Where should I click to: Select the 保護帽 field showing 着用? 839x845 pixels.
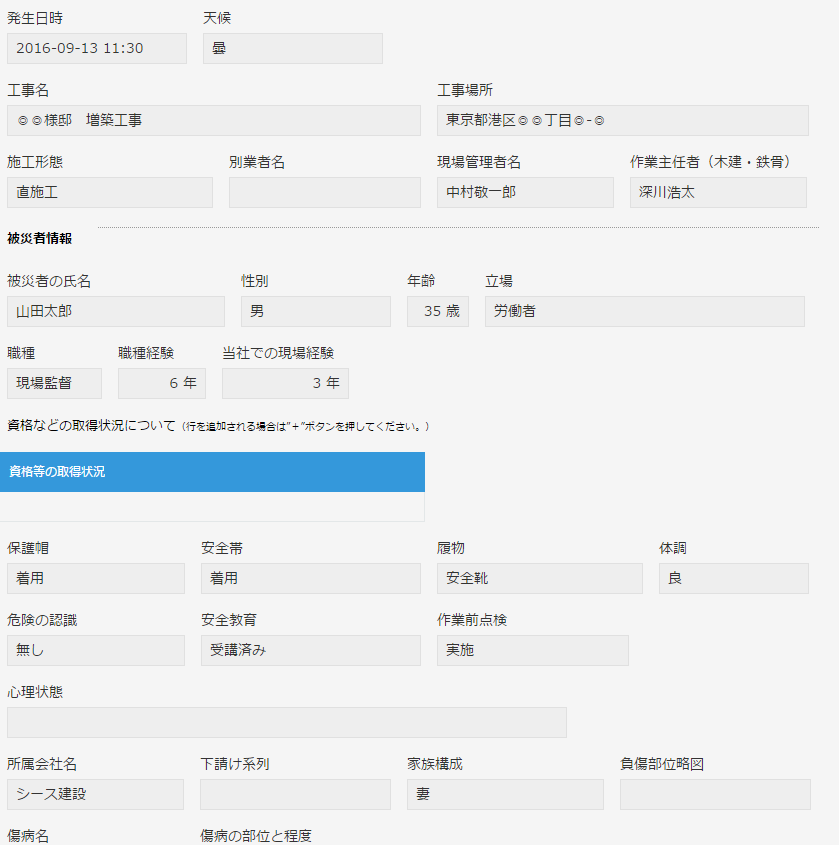[x=96, y=578]
